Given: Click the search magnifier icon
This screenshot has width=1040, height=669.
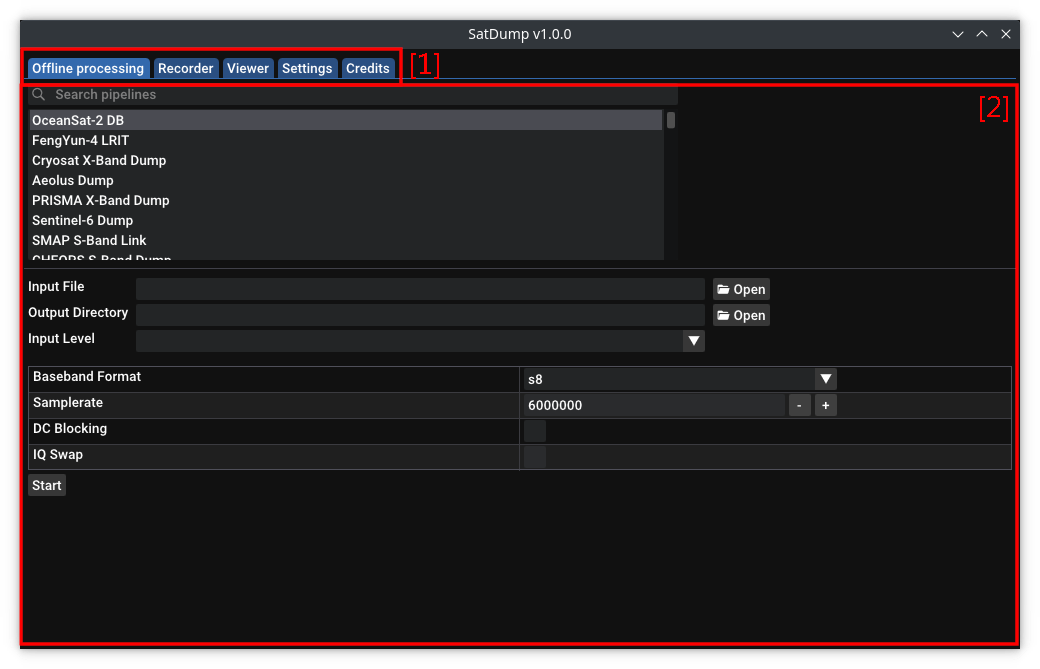Looking at the screenshot, I should (x=38, y=95).
